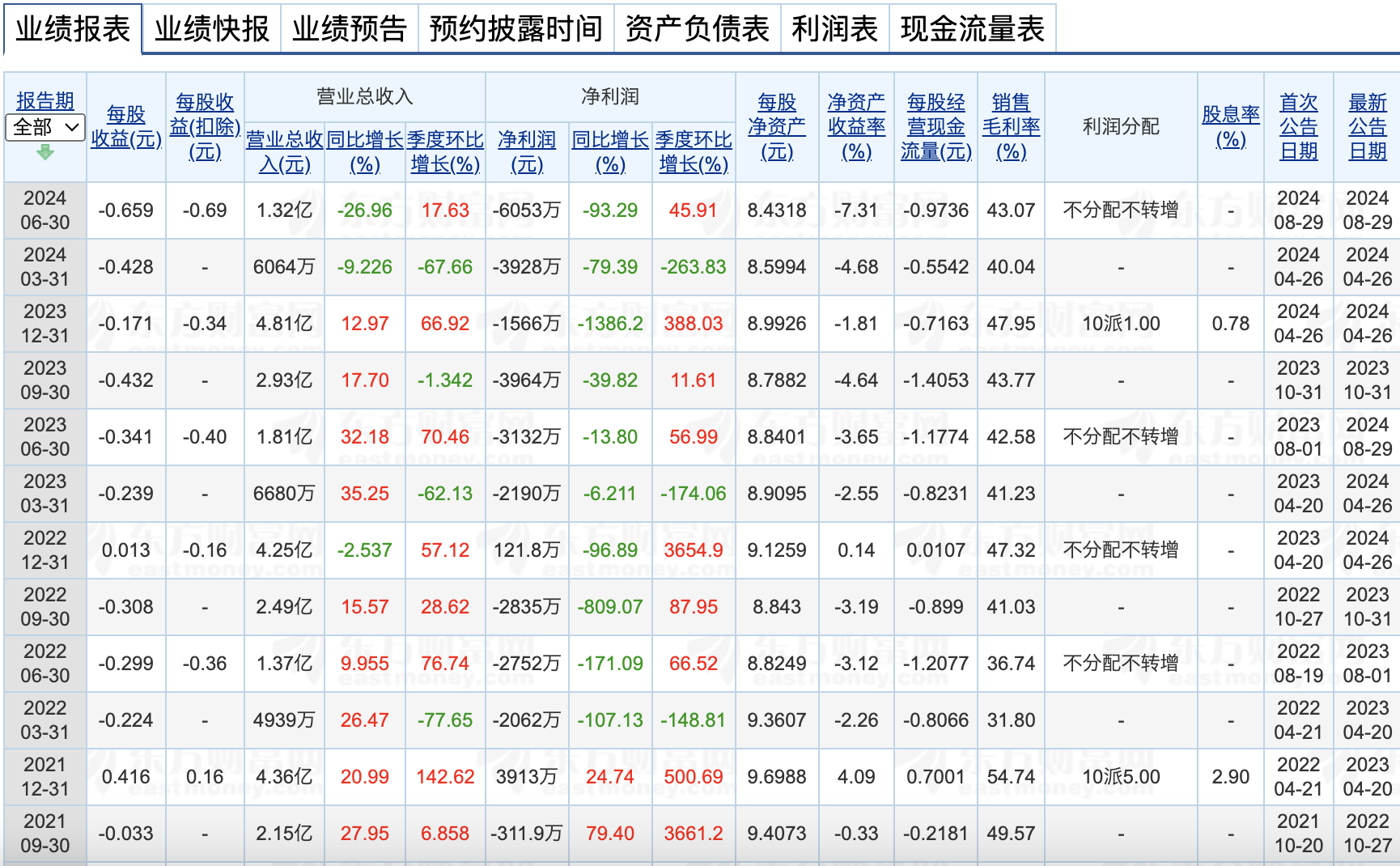Viewport: 1400px width, 866px height.
Task: Sort by 净利润(元) header link
Action: [527, 152]
